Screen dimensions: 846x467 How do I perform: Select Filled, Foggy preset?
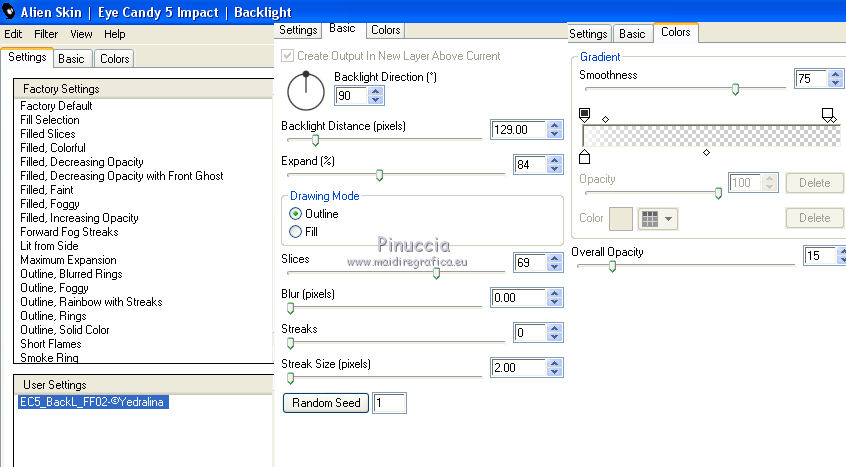coord(50,204)
